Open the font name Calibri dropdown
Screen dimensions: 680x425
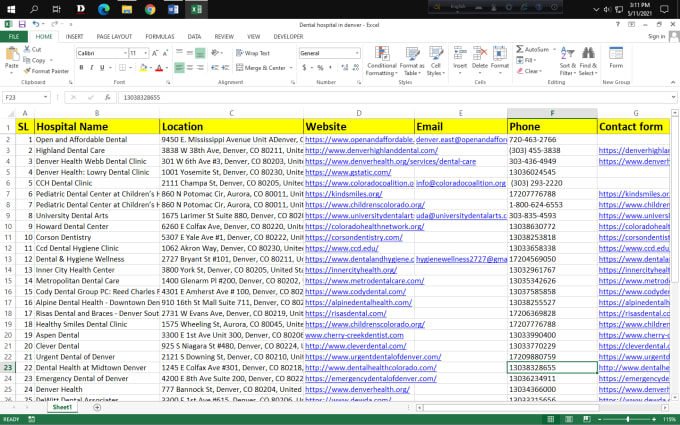[125, 53]
